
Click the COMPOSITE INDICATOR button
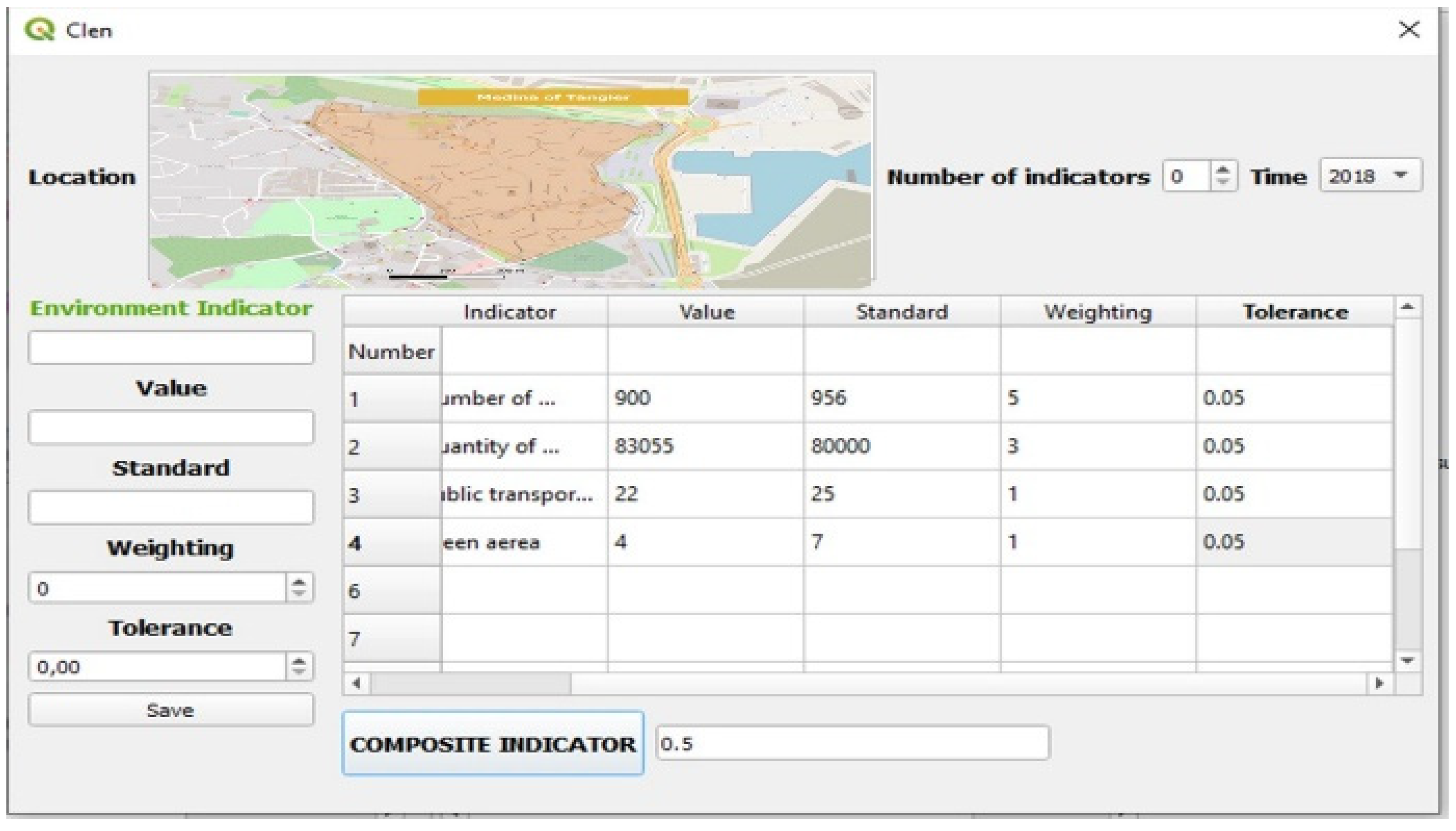[493, 743]
